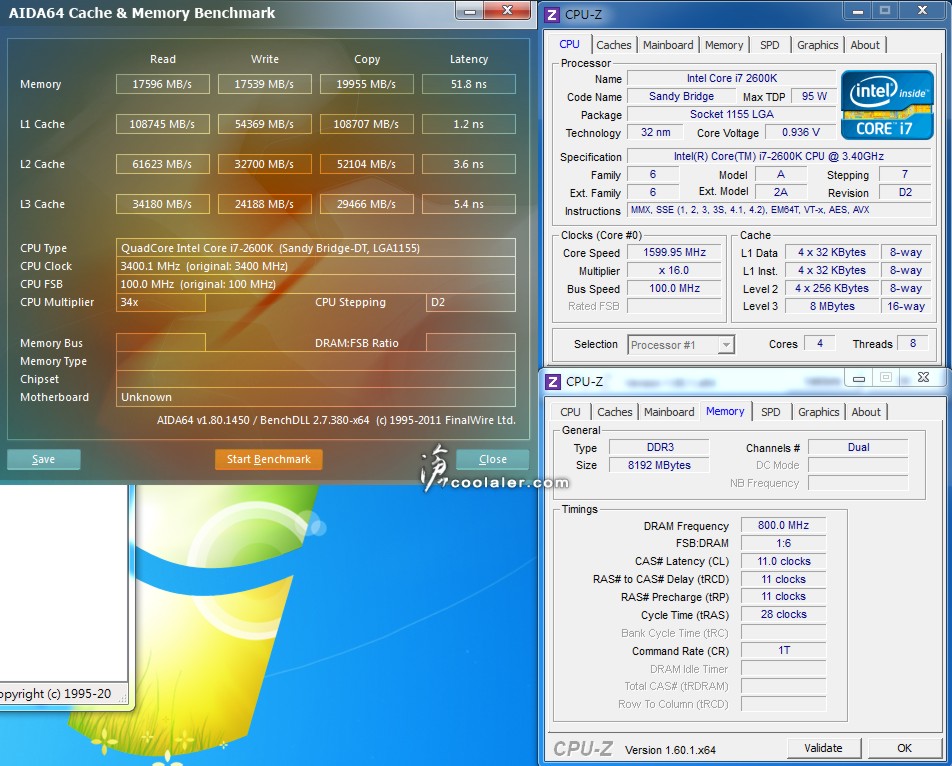Viewport: 952px width, 766px height.
Task: Click the Motherboard field showing Unknown
Action: click(x=316, y=398)
